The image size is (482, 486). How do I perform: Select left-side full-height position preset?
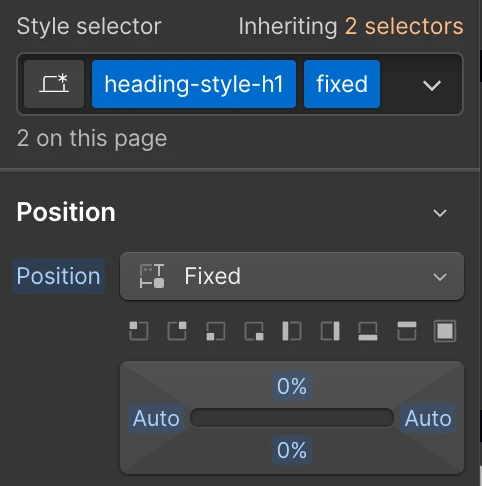(x=292, y=331)
